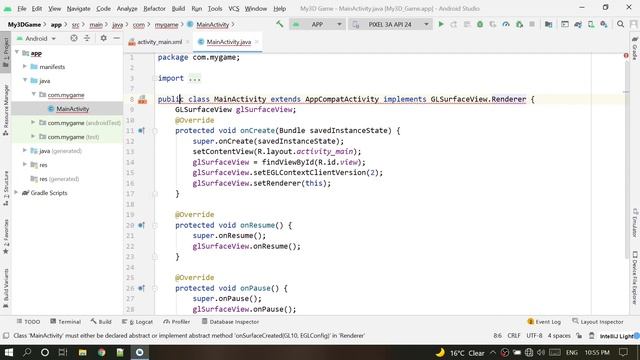Open the Emulator side panel
The height and width of the screenshot is (360, 640).
(635, 222)
